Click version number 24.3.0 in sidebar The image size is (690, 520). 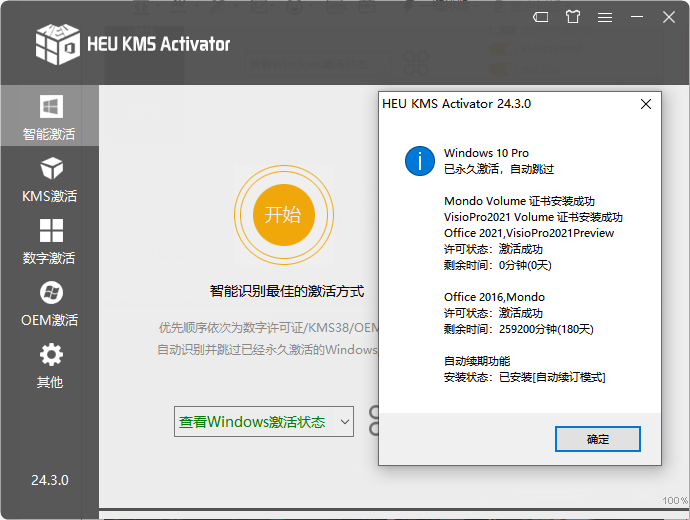tap(50, 480)
